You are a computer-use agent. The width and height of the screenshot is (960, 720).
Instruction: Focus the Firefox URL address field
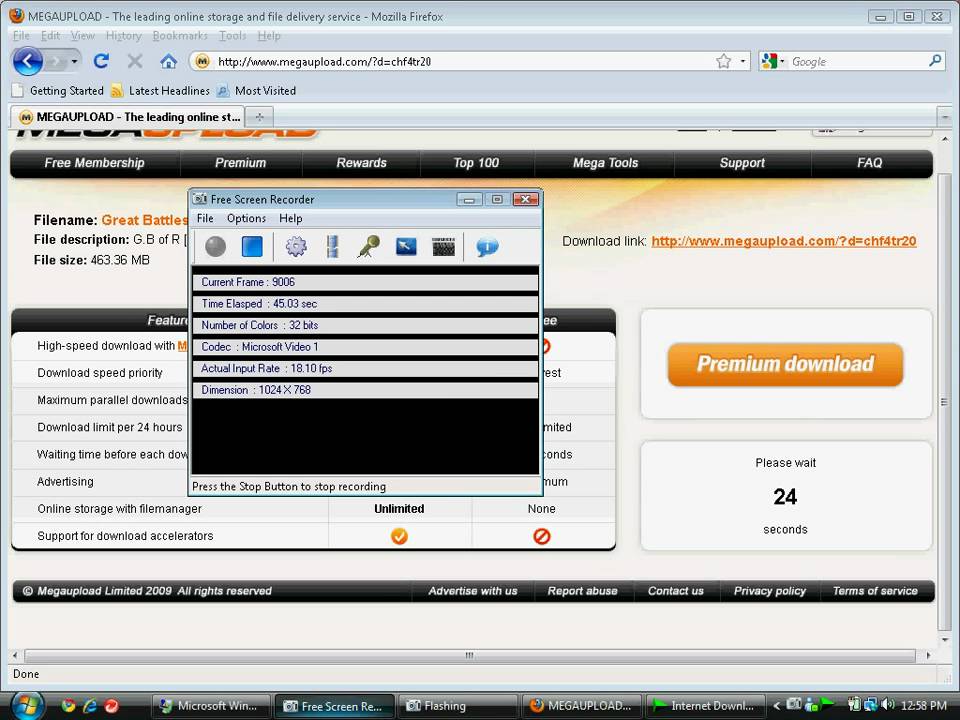point(463,61)
